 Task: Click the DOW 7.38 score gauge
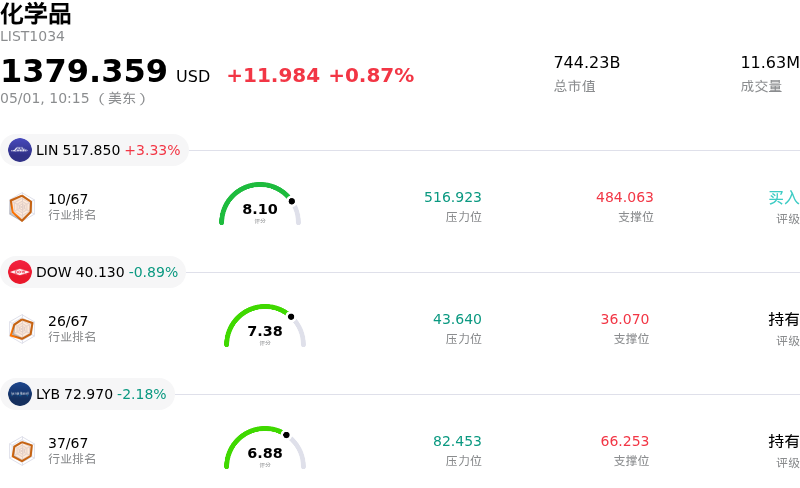(x=265, y=326)
